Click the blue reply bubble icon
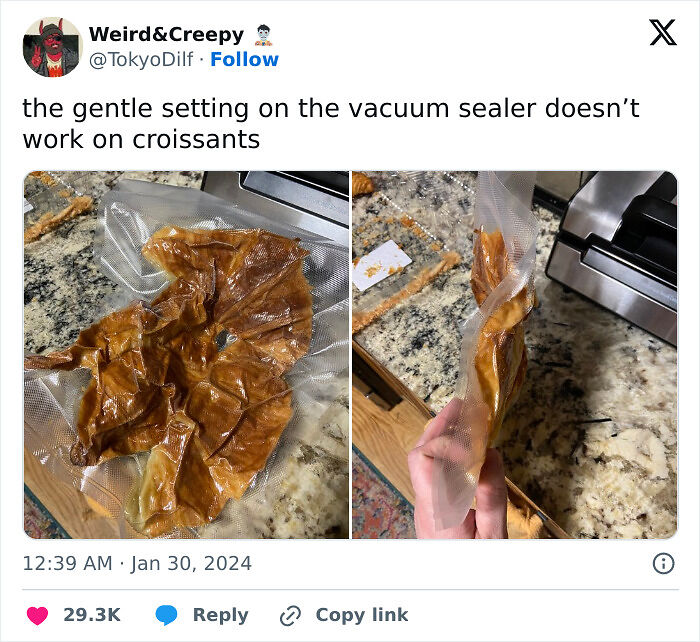This screenshot has height=642, width=700. pos(166,615)
